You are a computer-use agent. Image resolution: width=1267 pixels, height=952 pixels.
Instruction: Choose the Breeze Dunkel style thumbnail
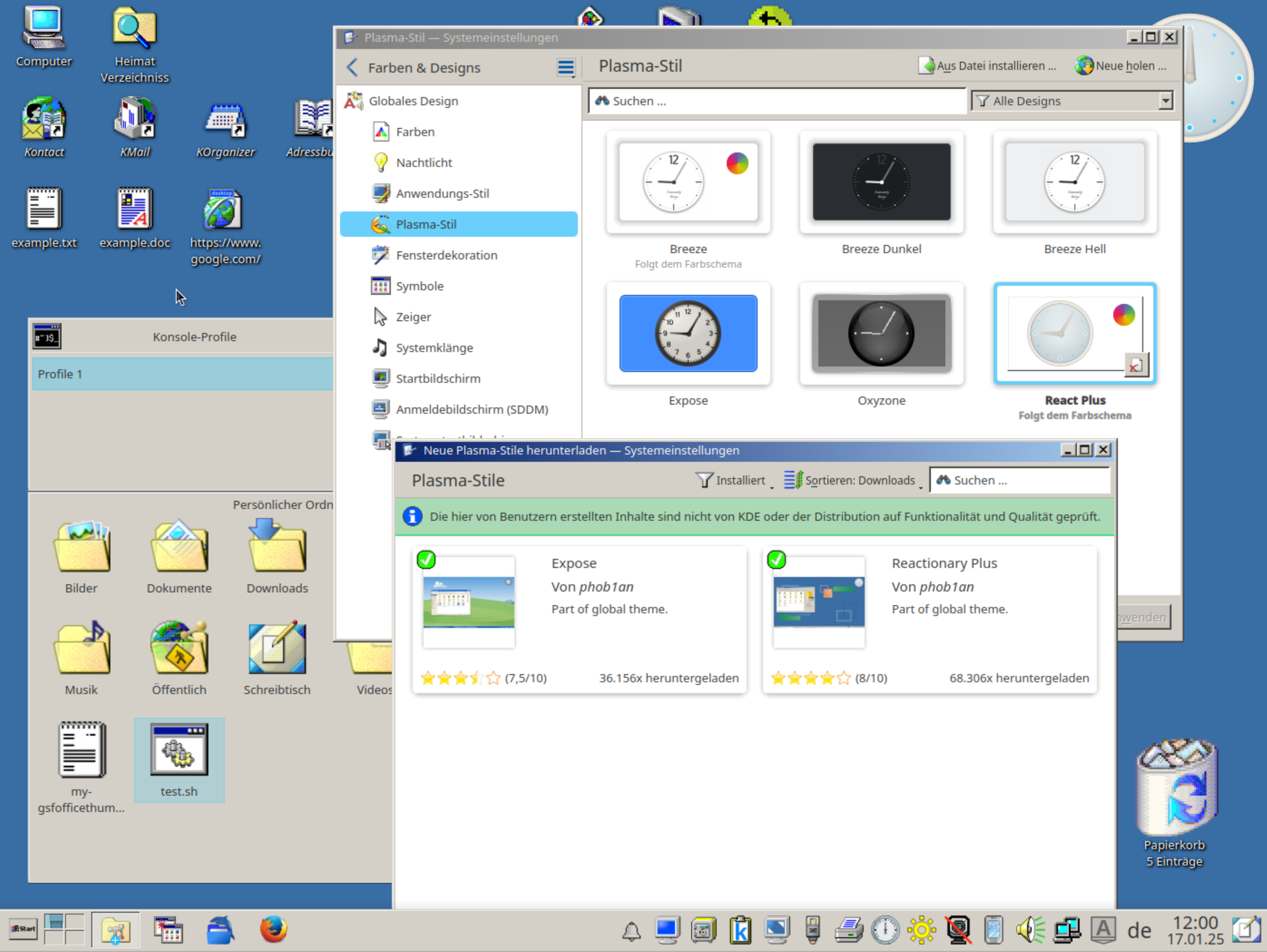[x=882, y=182]
